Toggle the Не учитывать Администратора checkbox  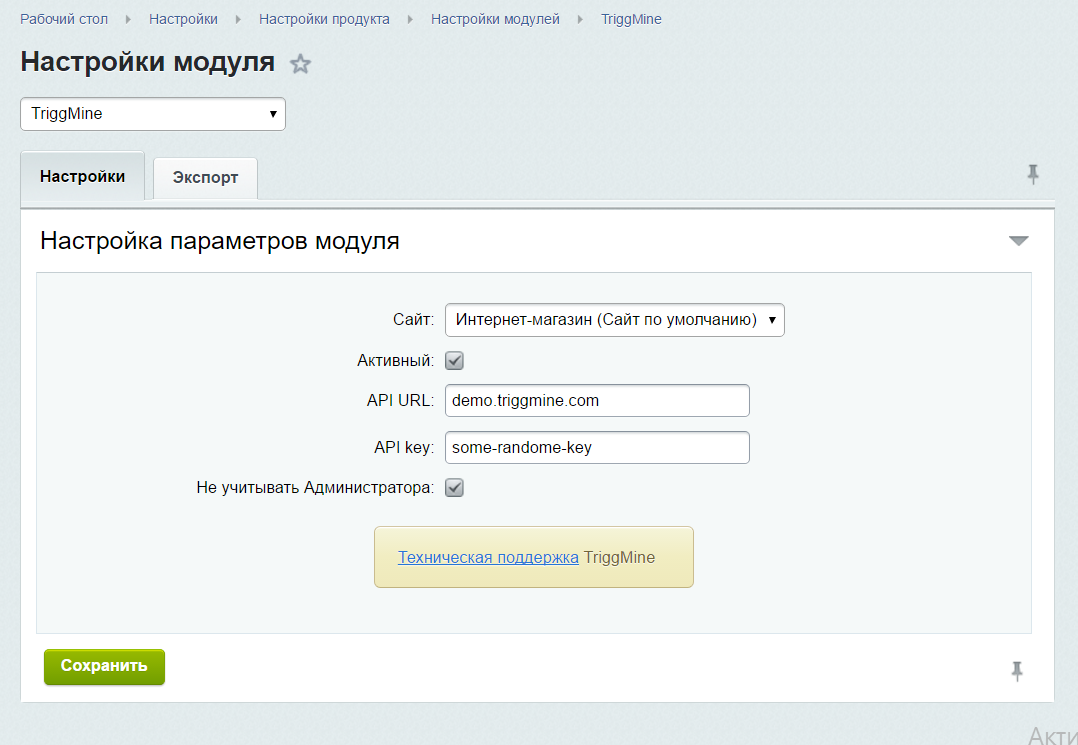tap(454, 487)
